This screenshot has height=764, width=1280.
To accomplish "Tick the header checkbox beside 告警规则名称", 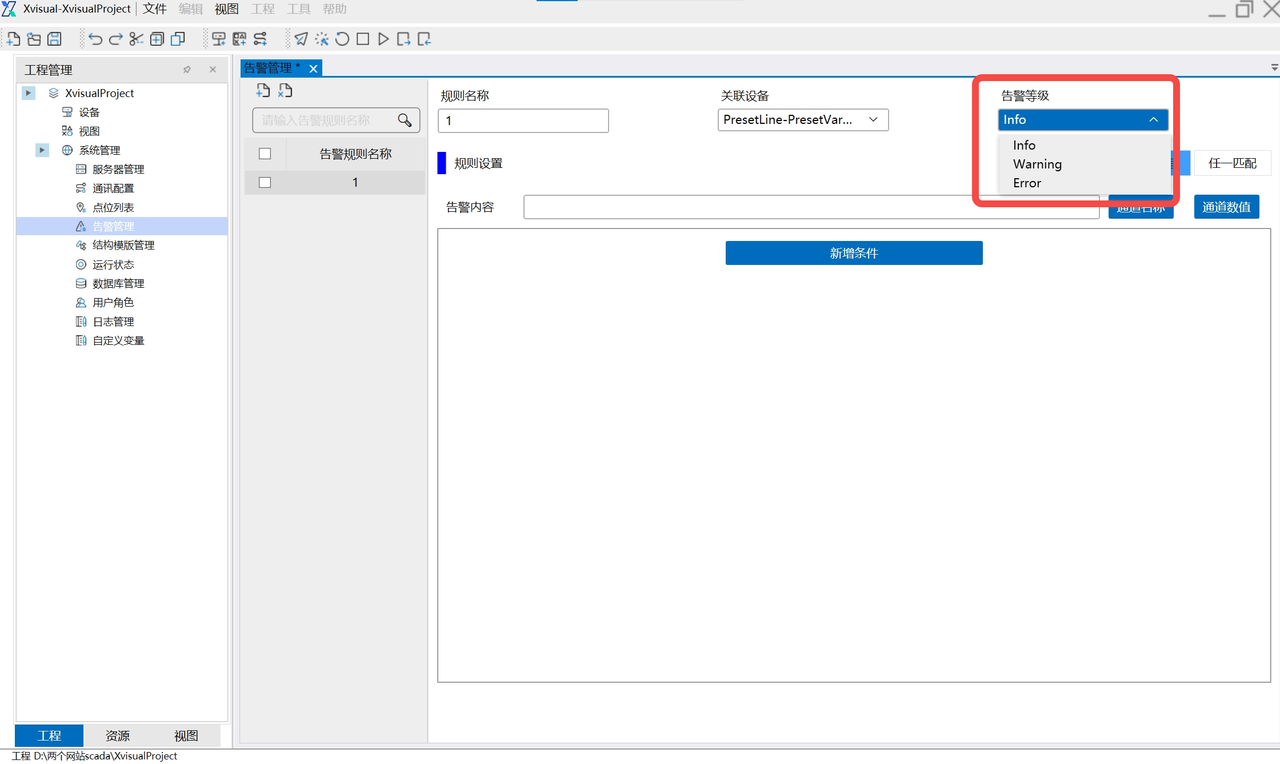I will [265, 154].
